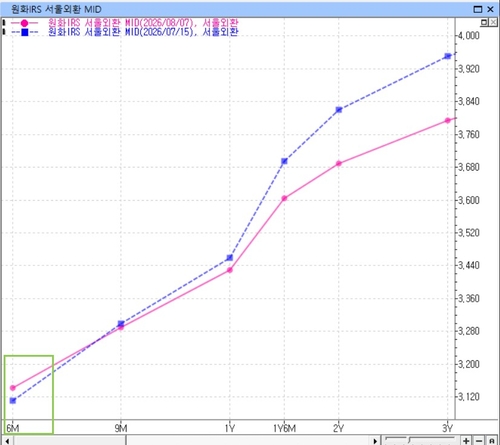Click the 1Y6M x-axis label
Screen dimensions: 500x445
[x=284, y=428]
